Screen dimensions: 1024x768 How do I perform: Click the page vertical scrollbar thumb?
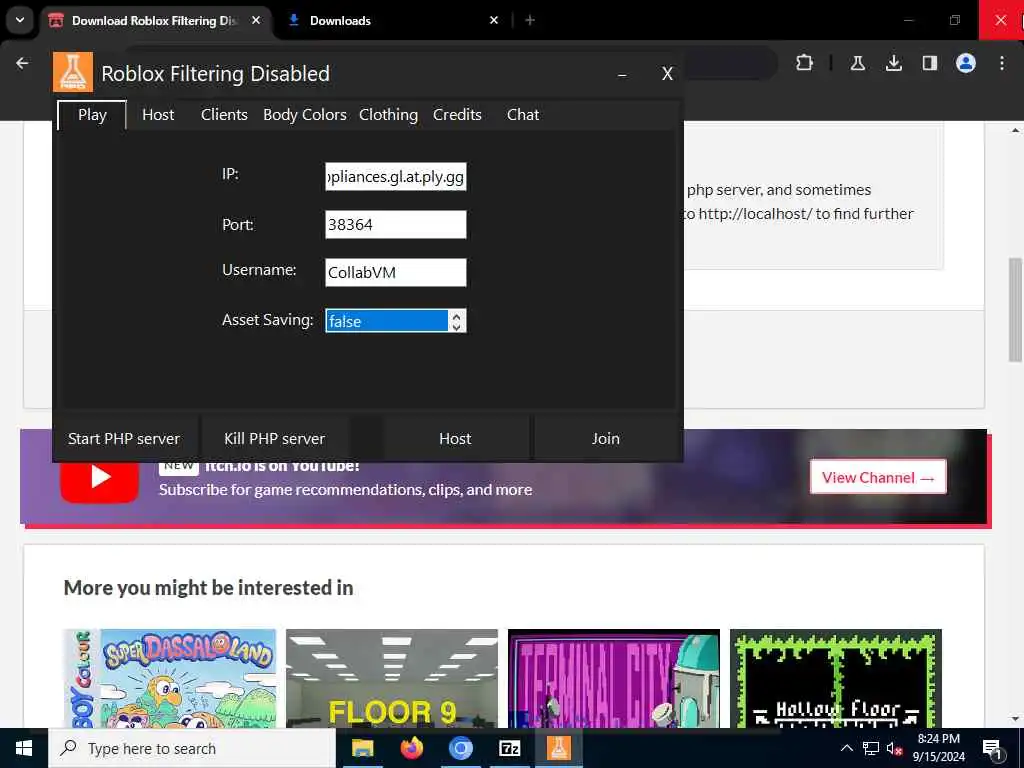pyautogui.click(x=1015, y=310)
